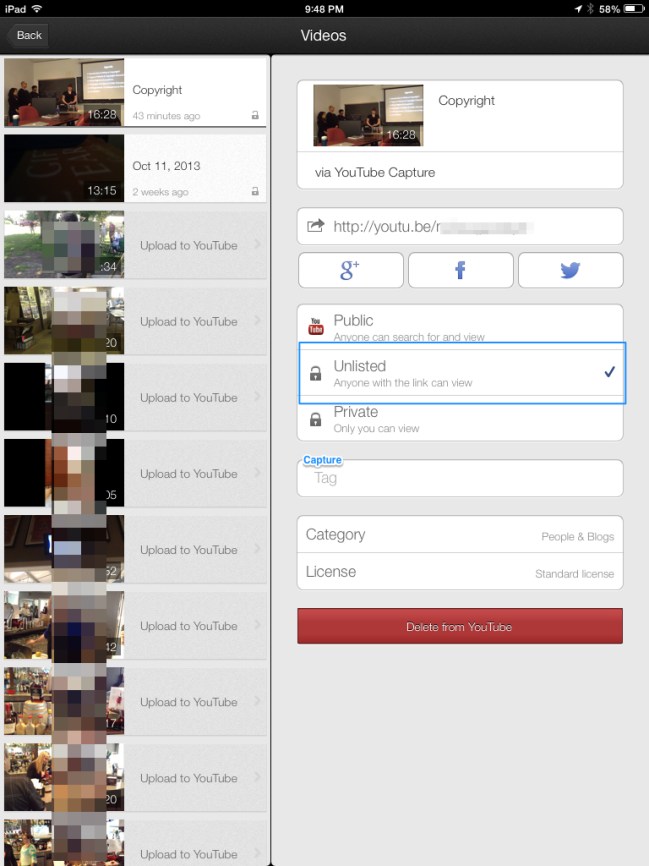The width and height of the screenshot is (649, 866).
Task: Share video via Twitter icon
Action: 570,270
